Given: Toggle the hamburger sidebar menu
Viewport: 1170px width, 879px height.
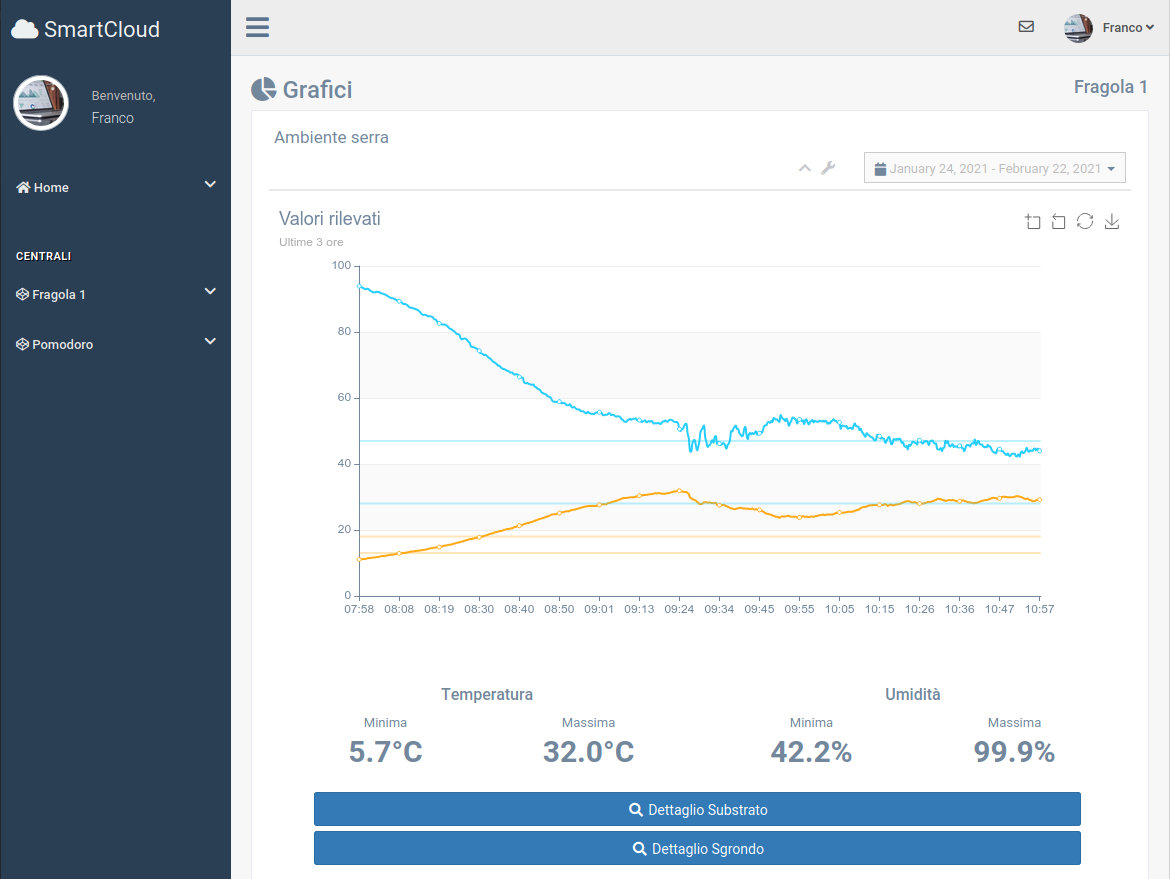Looking at the screenshot, I should point(257,28).
